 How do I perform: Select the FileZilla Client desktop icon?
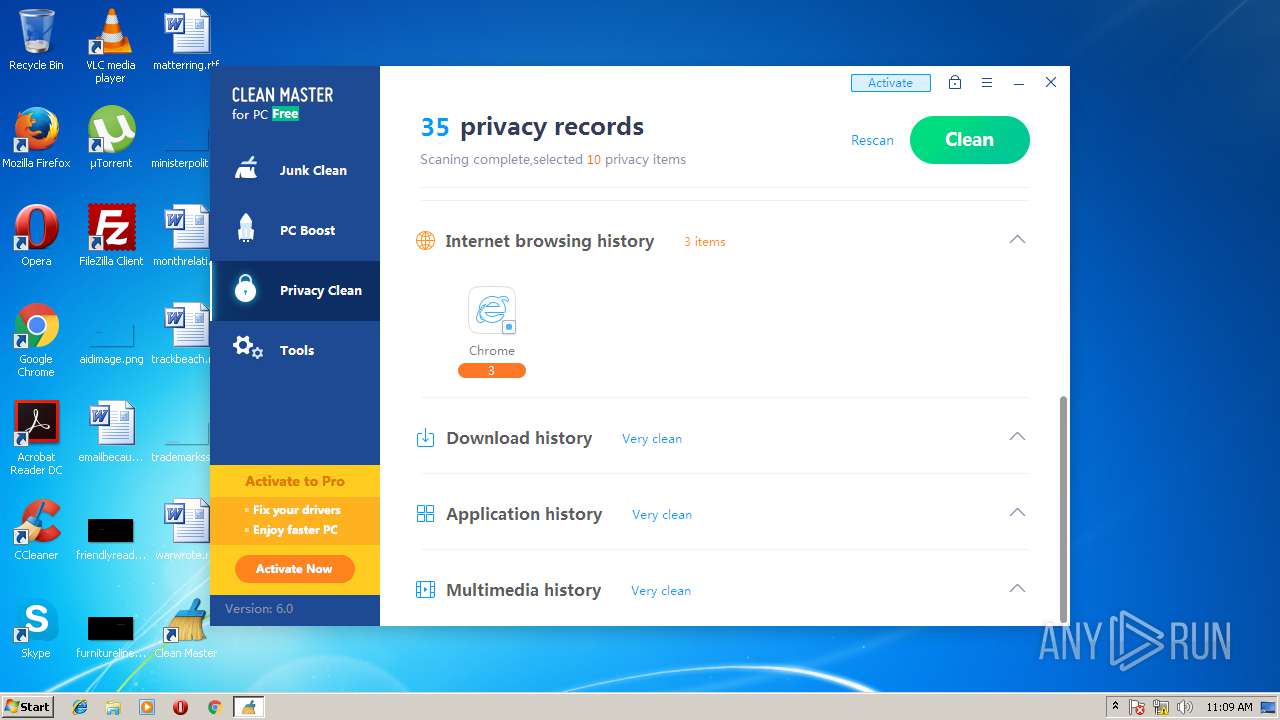pyautogui.click(x=110, y=236)
